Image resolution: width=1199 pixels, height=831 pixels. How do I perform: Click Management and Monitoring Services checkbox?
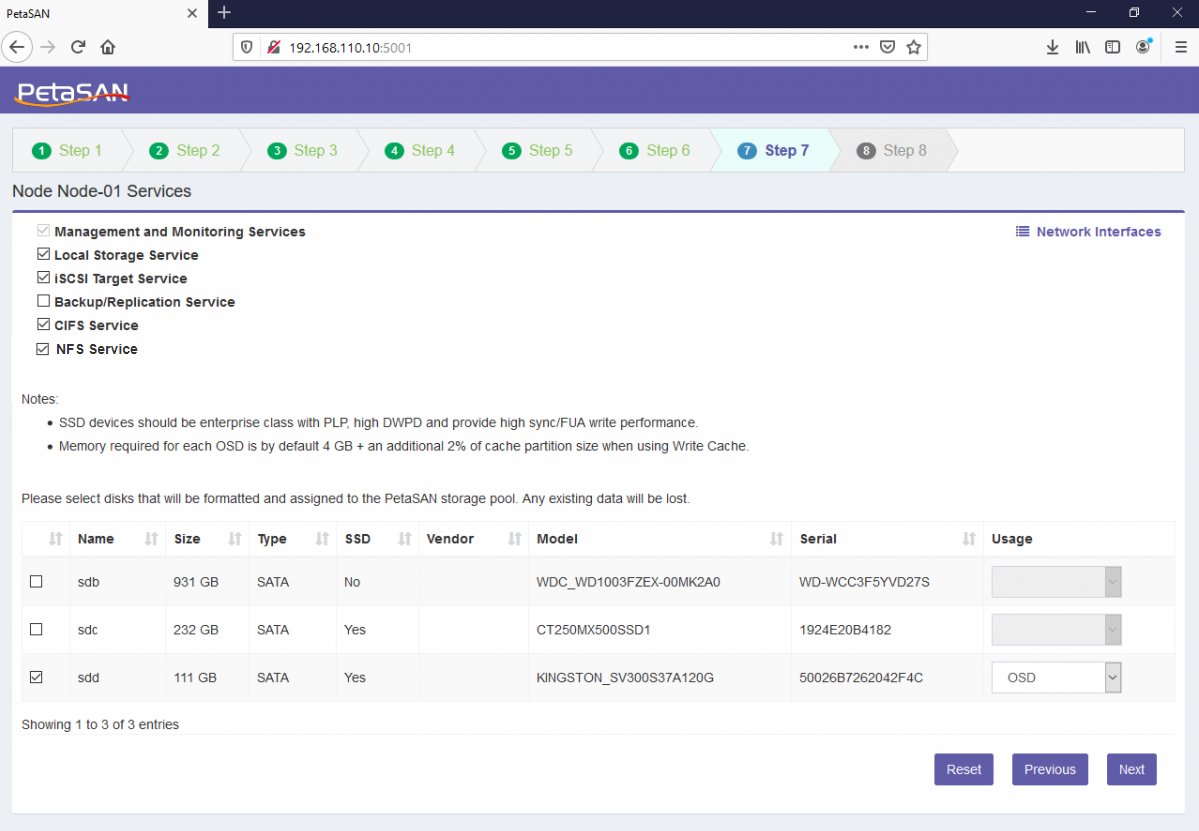pos(44,231)
